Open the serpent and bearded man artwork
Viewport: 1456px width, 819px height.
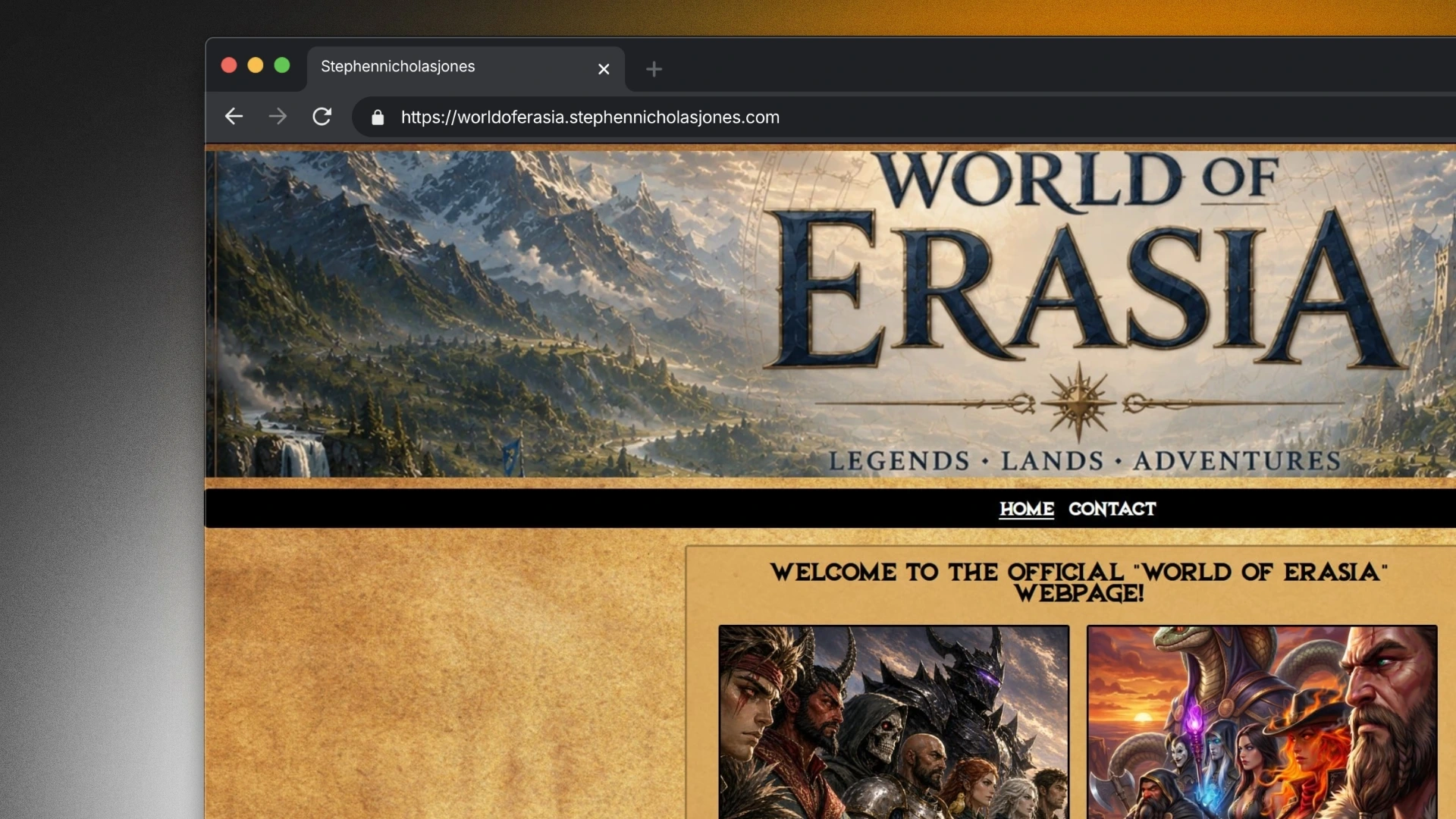coord(1262,722)
